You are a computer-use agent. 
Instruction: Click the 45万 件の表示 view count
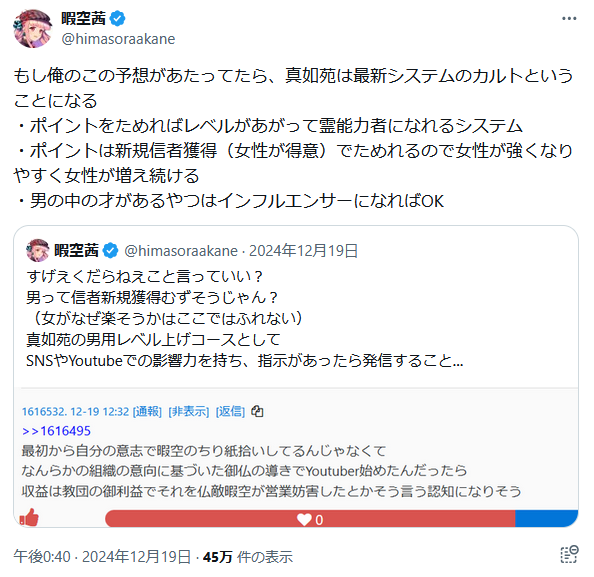pyautogui.click(x=248, y=557)
